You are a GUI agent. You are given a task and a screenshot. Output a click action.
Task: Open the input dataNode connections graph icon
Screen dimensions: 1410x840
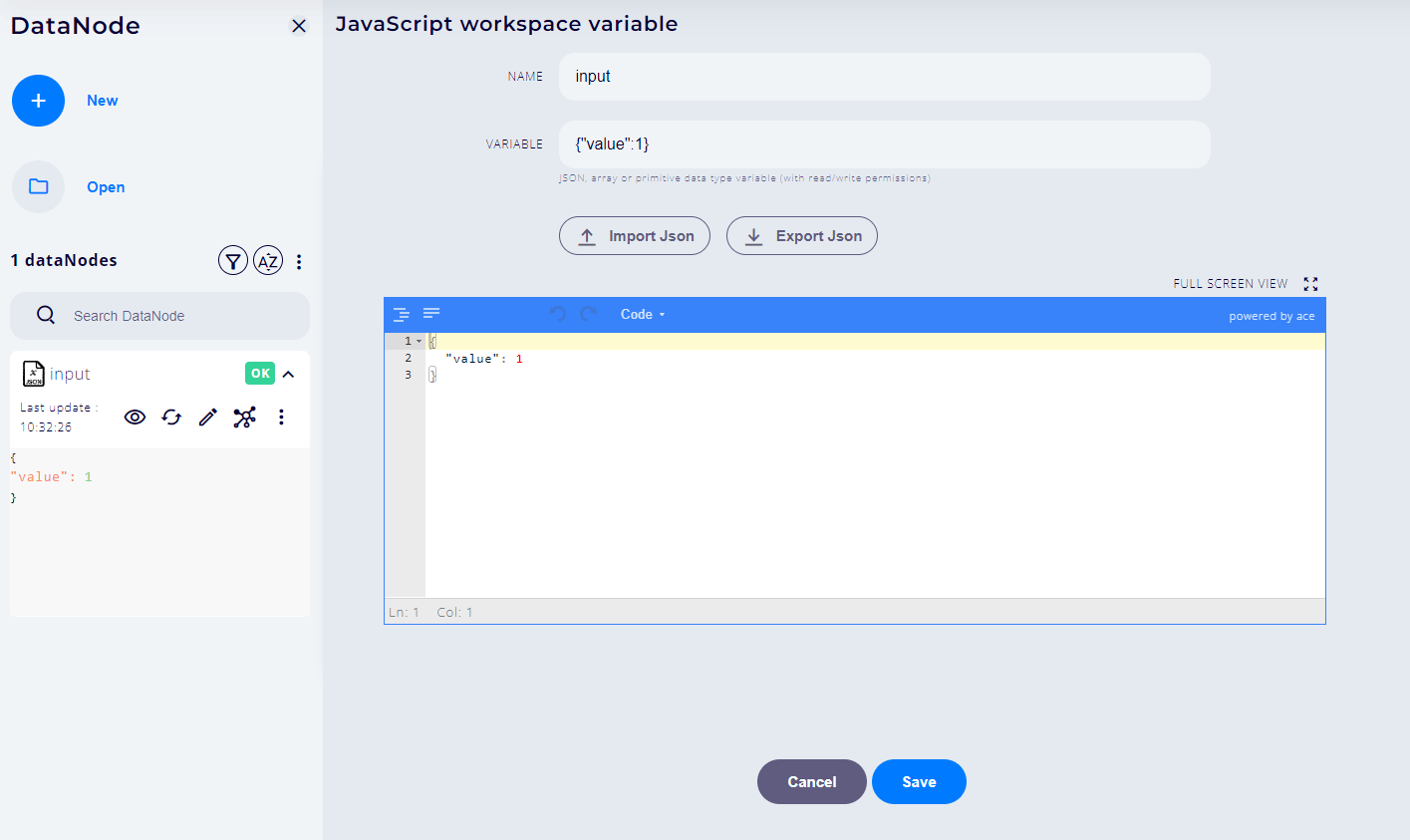(244, 418)
